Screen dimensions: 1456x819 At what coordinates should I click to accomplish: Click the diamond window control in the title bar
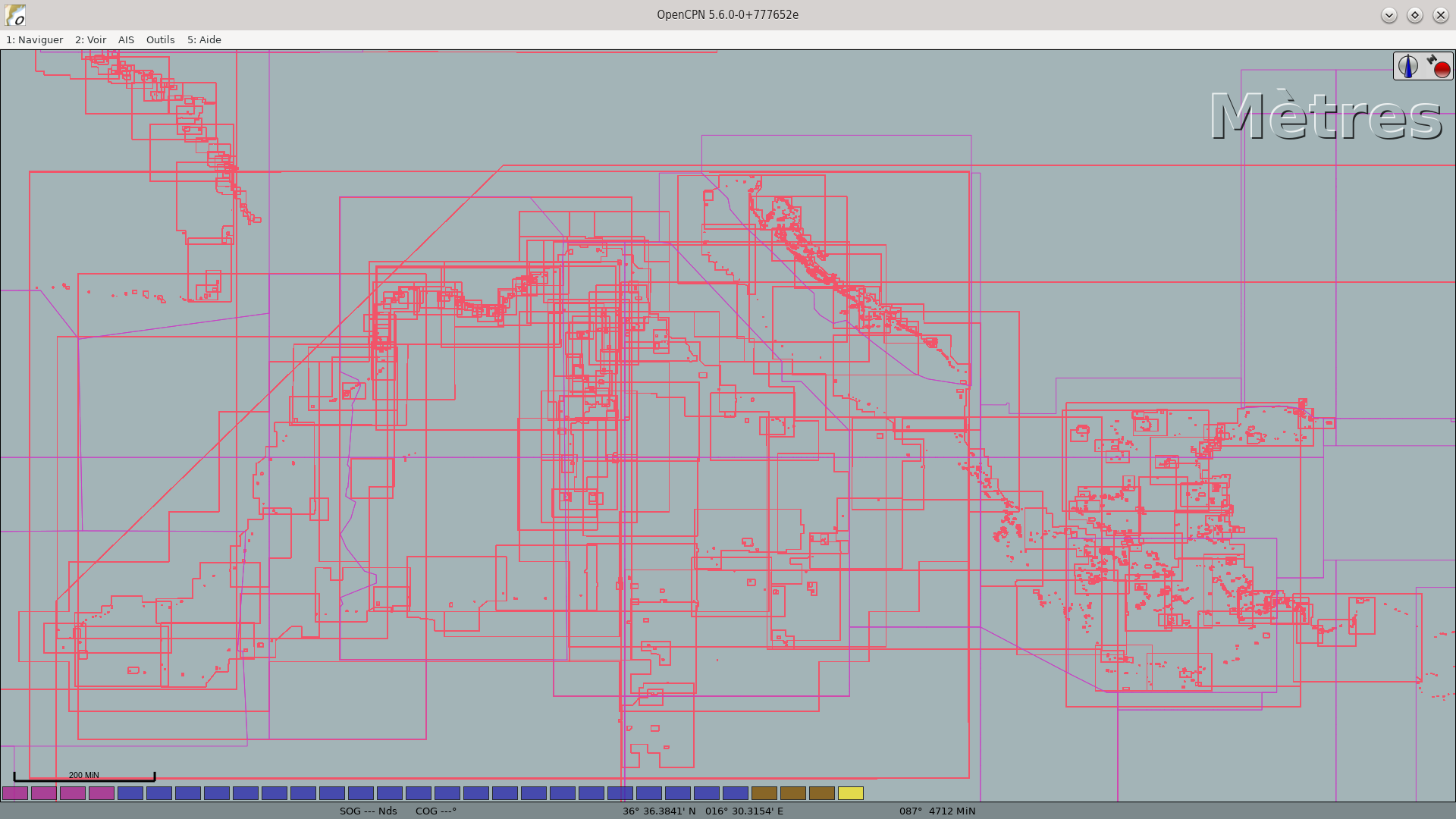tap(1414, 14)
